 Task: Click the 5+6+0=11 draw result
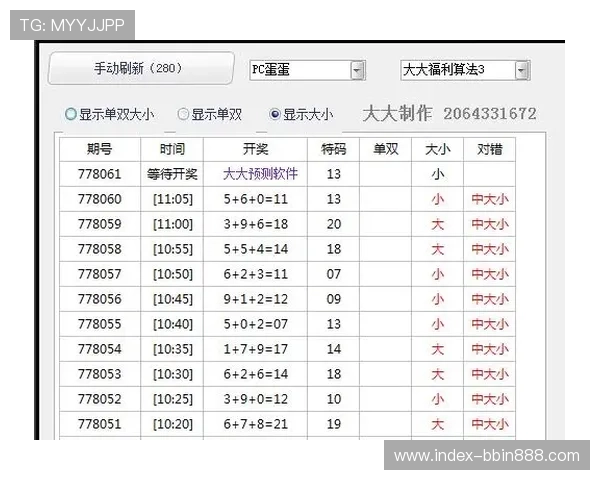[255, 199]
